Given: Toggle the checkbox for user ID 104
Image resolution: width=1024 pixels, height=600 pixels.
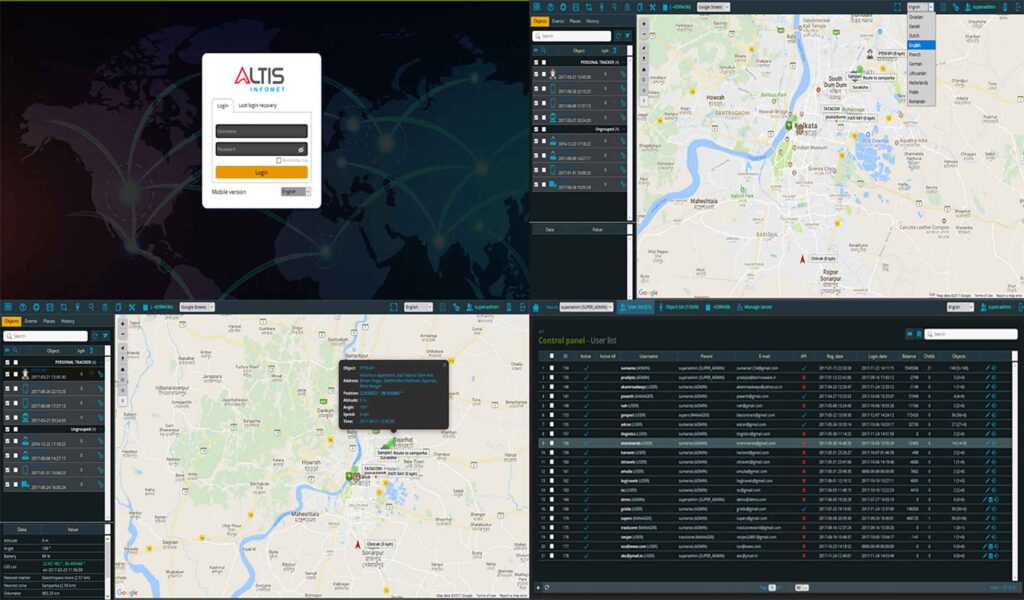Looking at the screenshot, I should [x=552, y=367].
